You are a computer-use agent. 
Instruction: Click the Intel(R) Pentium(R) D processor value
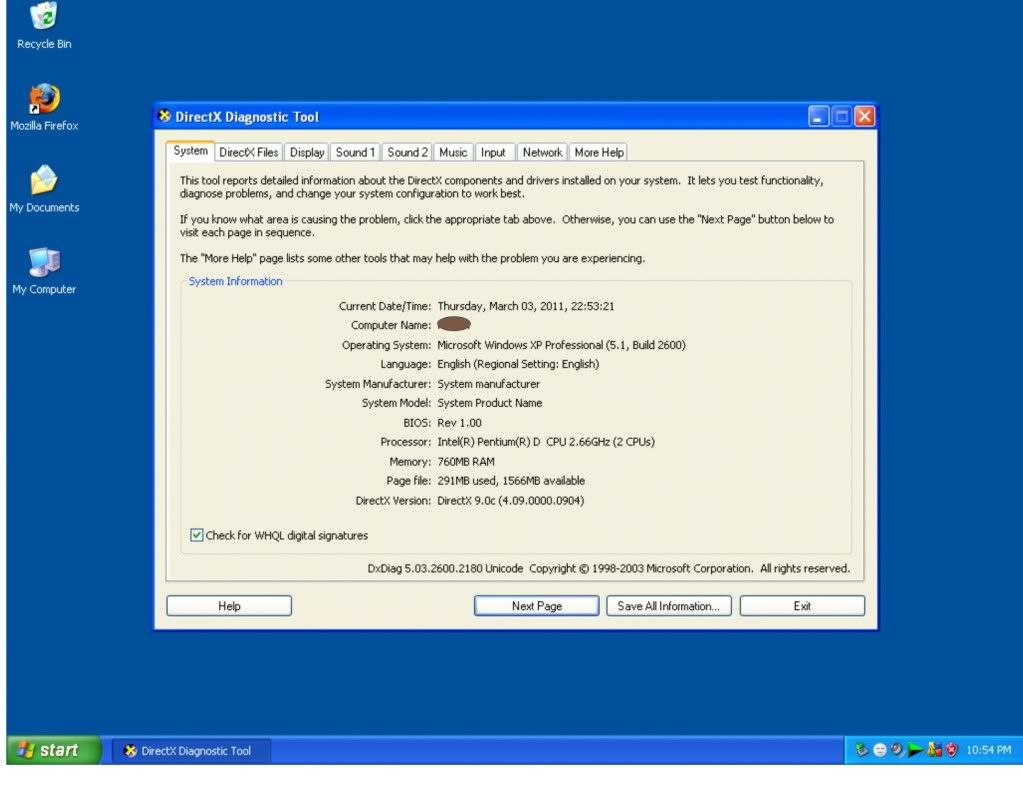(546, 442)
